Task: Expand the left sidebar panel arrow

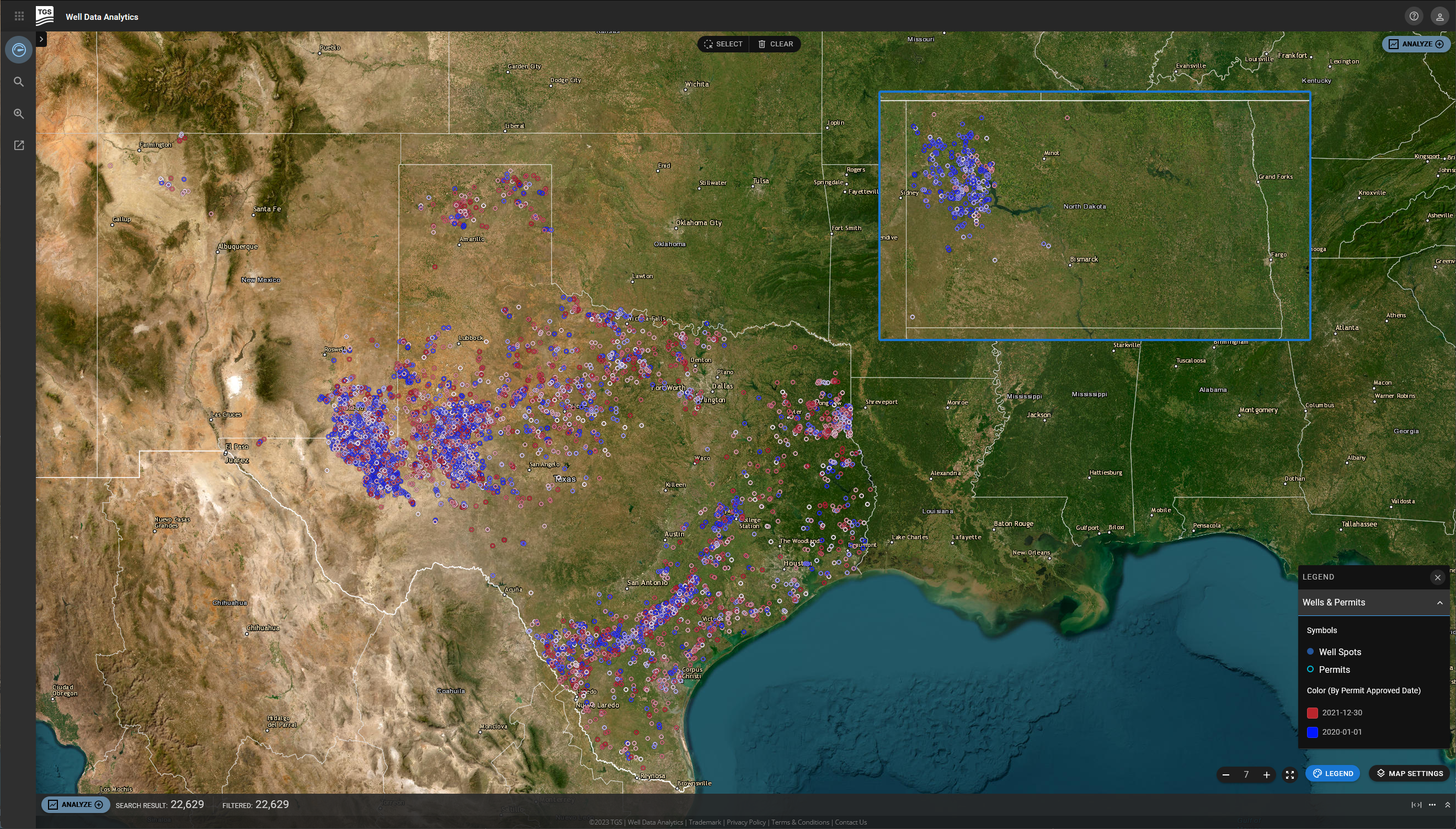Action: coord(41,39)
